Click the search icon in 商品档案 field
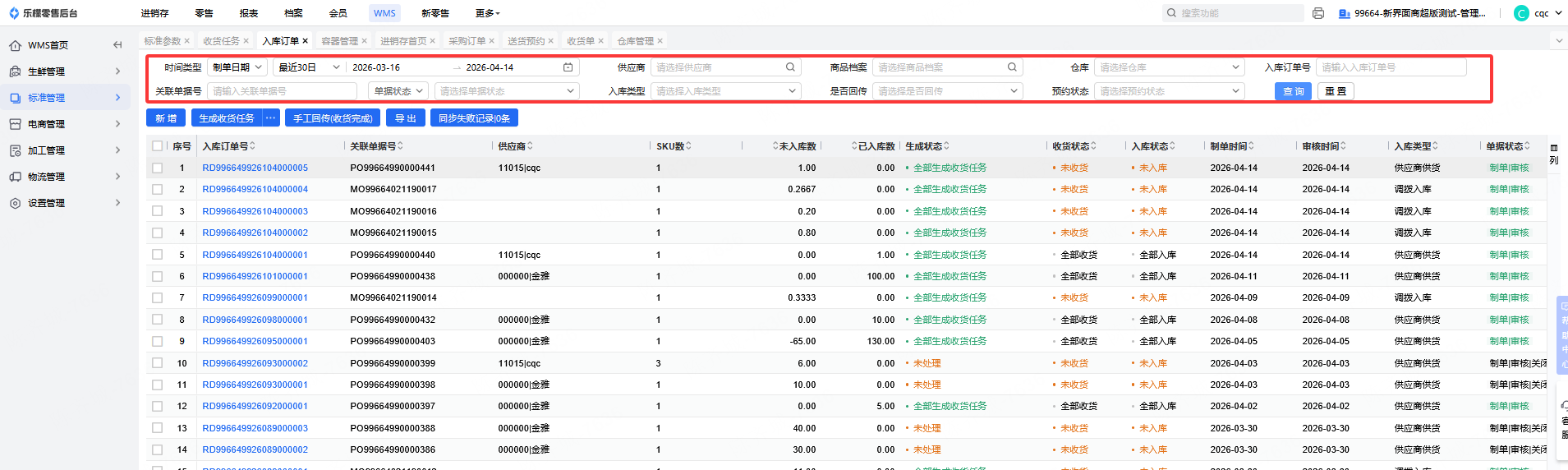 [1012, 67]
